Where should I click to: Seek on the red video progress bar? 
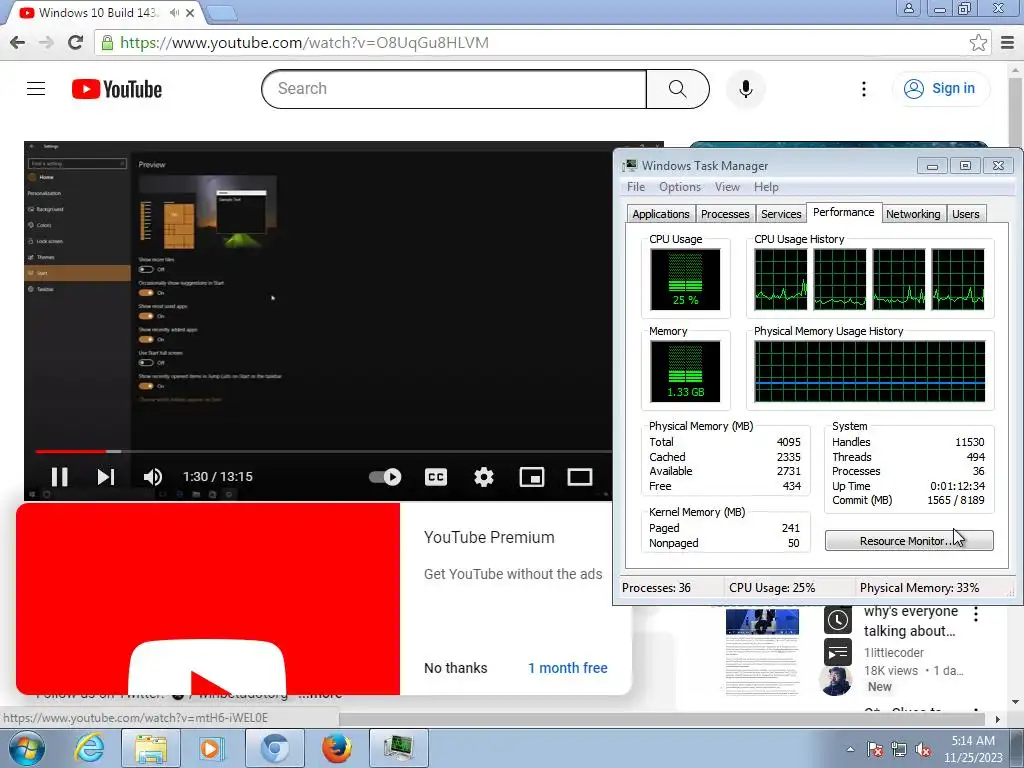pos(323,451)
